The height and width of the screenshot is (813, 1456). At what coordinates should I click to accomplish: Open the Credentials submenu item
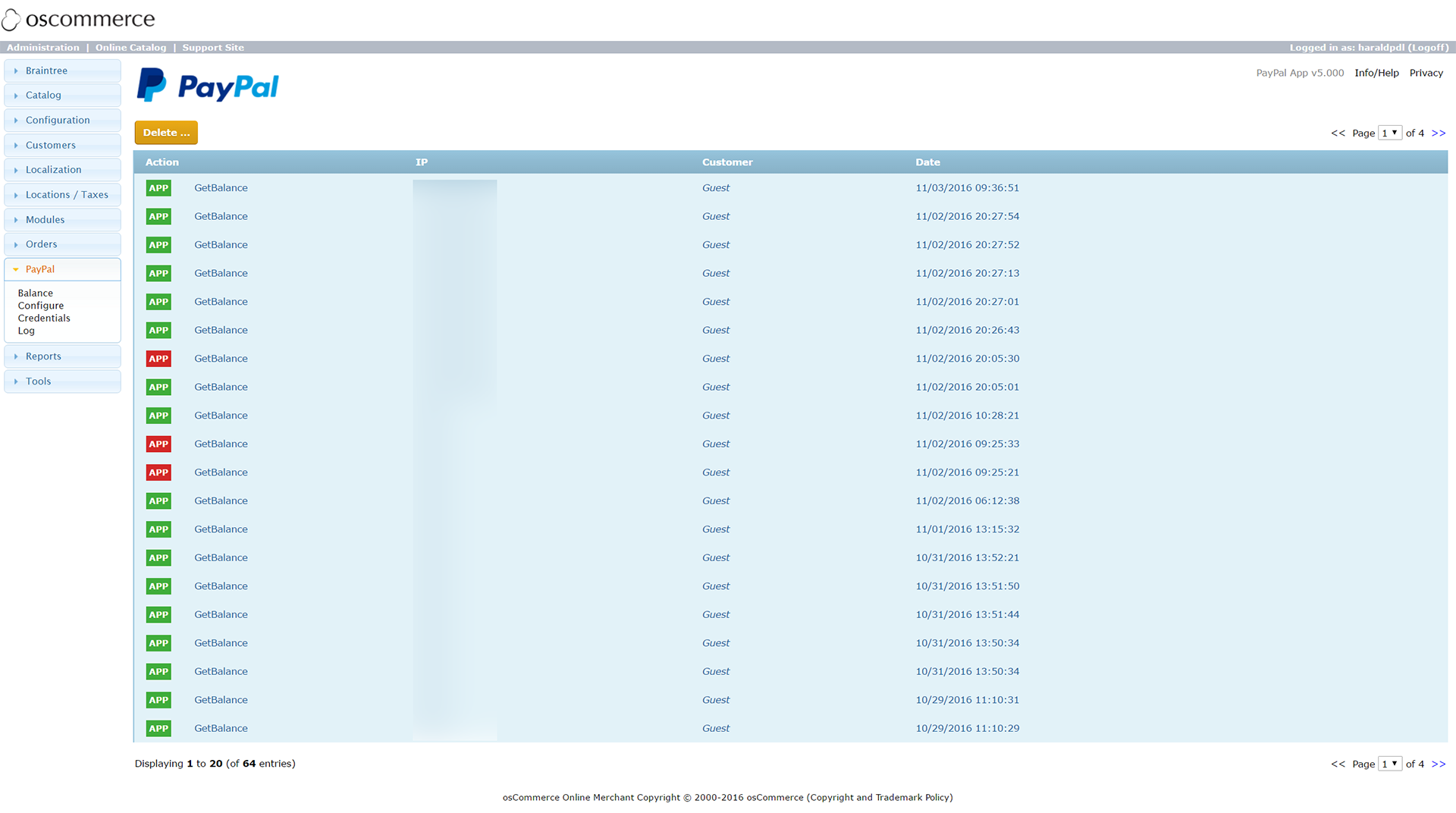tap(44, 319)
